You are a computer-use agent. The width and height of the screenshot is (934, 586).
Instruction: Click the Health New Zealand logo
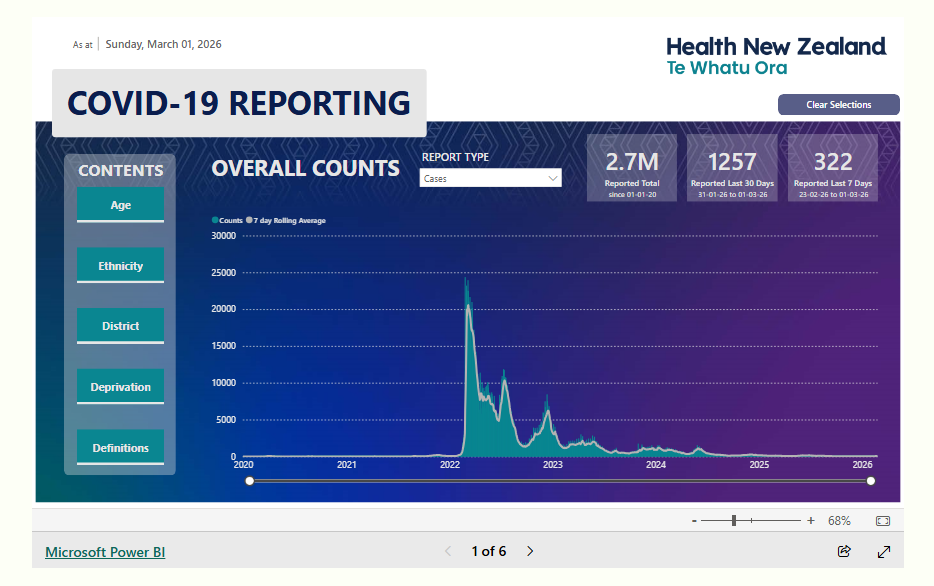[776, 56]
